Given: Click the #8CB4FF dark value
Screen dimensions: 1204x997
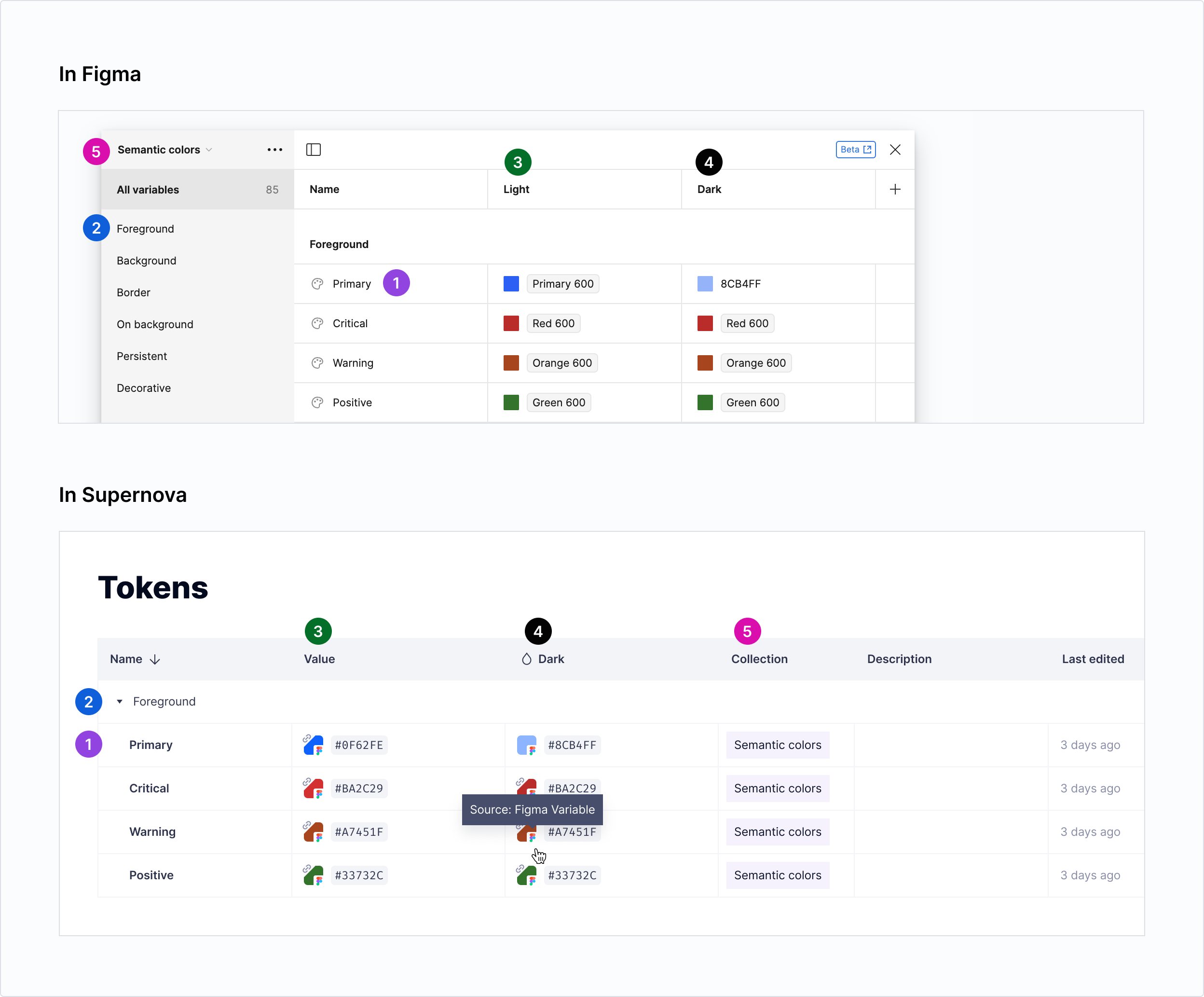Looking at the screenshot, I should [572, 745].
